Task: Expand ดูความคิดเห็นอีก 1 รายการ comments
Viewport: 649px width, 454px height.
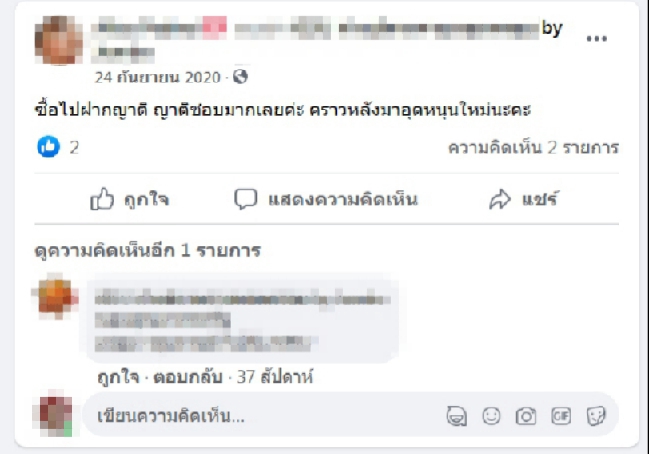Action: coord(148,250)
